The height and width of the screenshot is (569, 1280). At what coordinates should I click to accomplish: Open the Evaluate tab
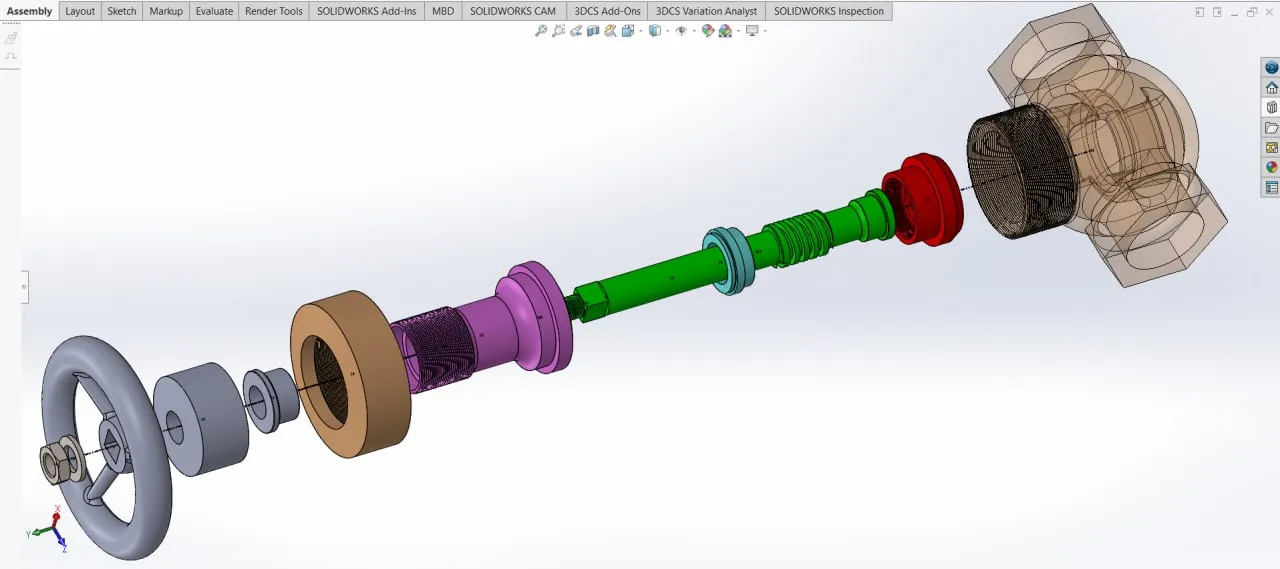(x=214, y=11)
